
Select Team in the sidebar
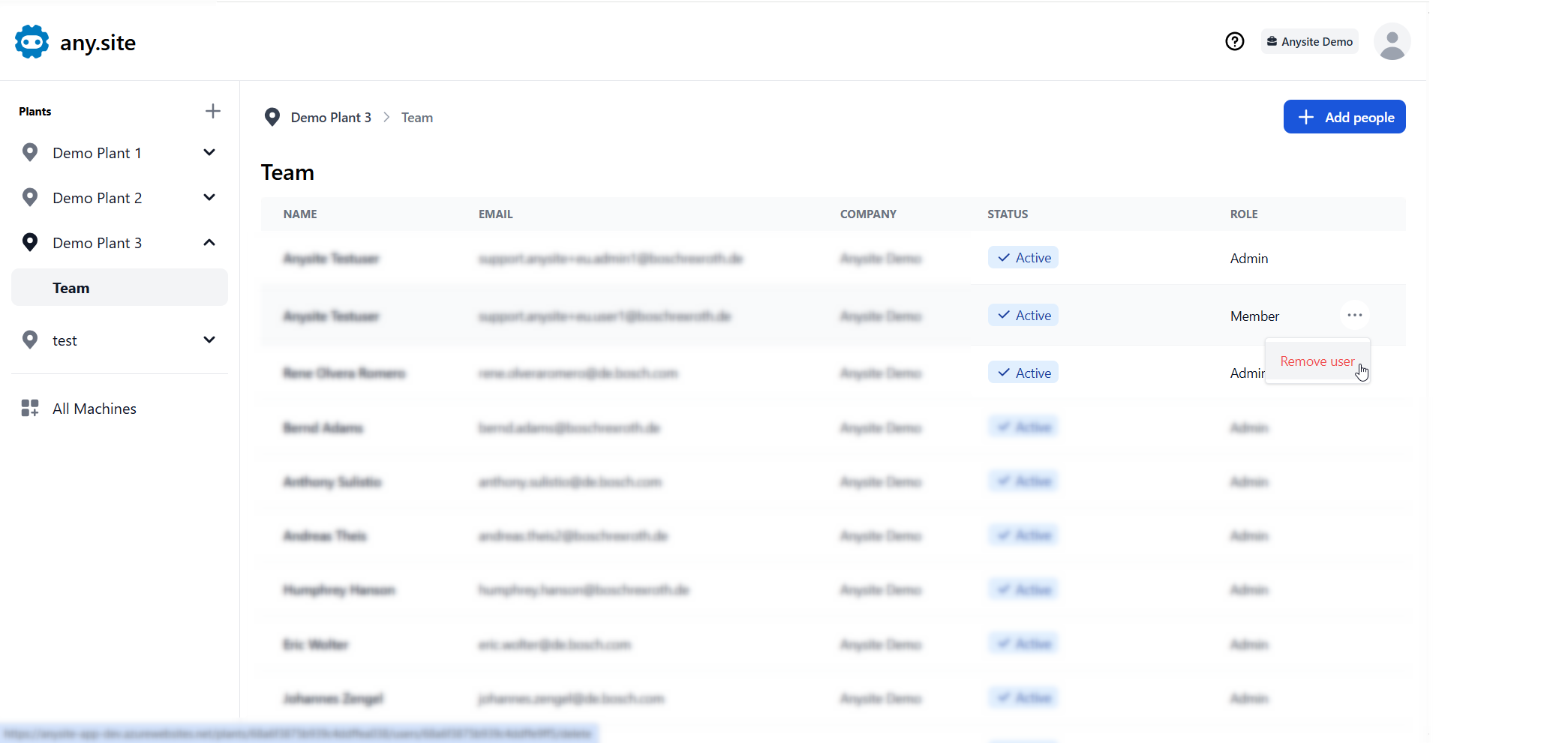tap(71, 288)
